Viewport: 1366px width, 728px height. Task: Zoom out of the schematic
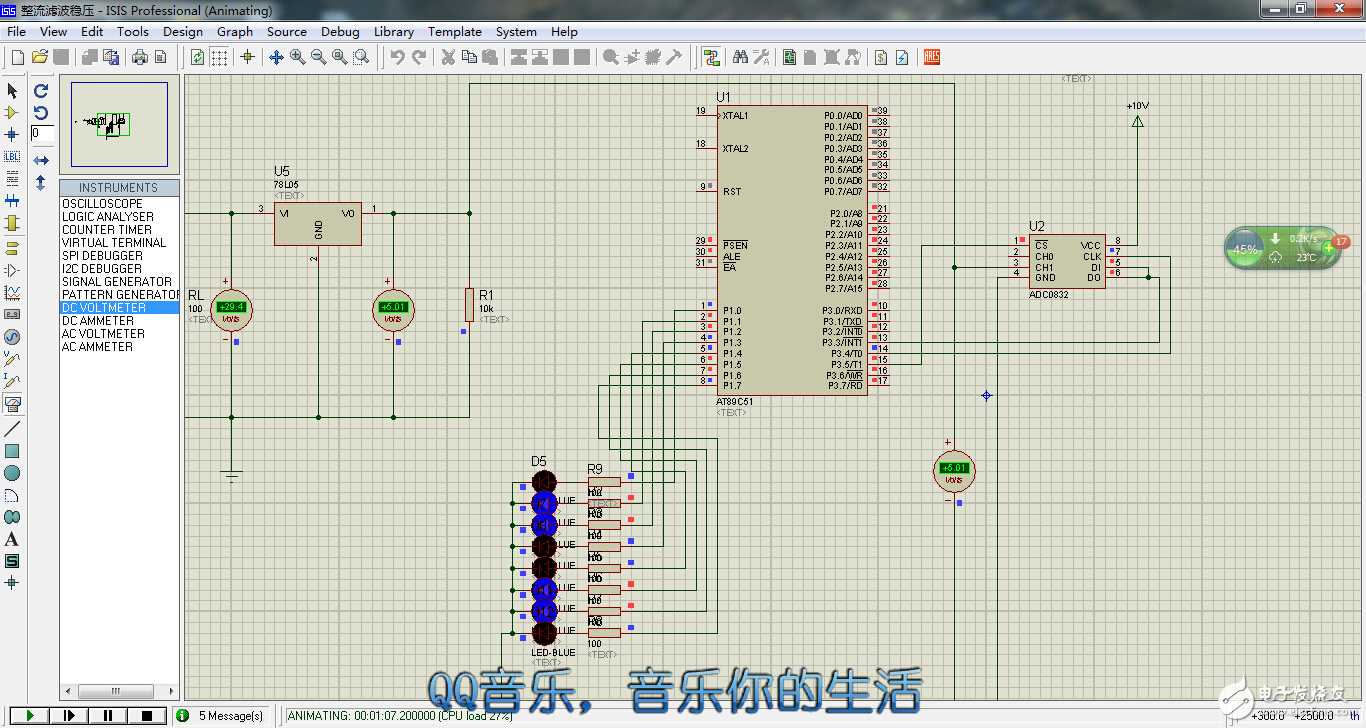coord(319,57)
